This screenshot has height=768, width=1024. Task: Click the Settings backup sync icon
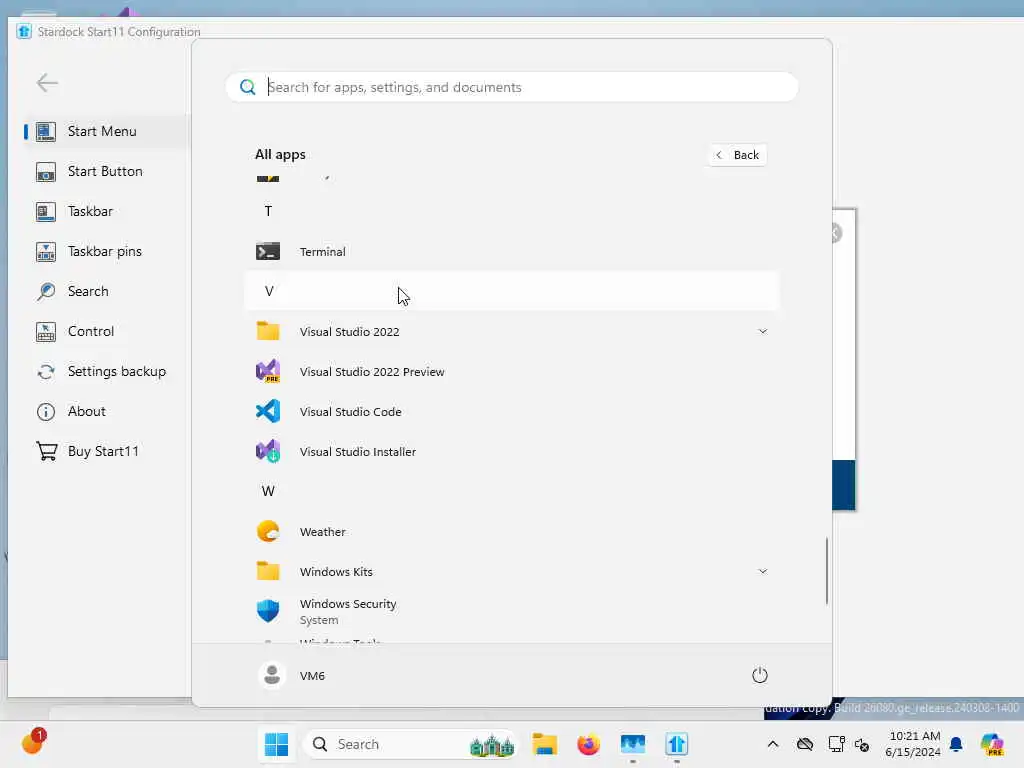(46, 372)
